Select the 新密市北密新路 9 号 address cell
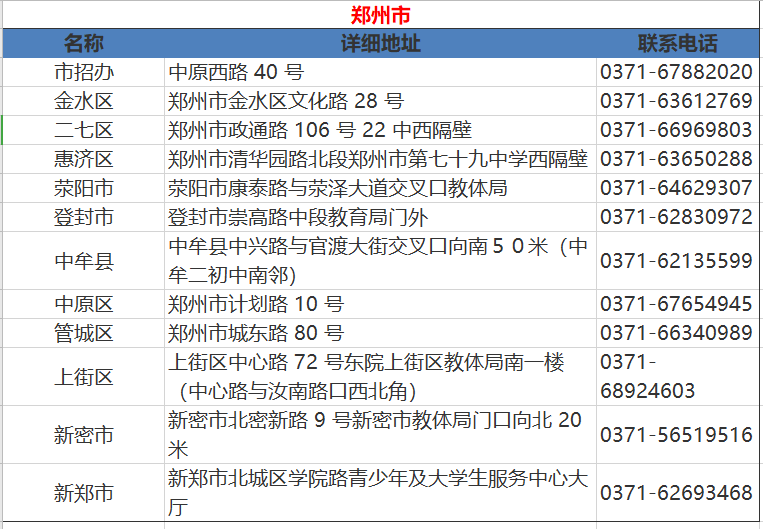 [381, 435]
